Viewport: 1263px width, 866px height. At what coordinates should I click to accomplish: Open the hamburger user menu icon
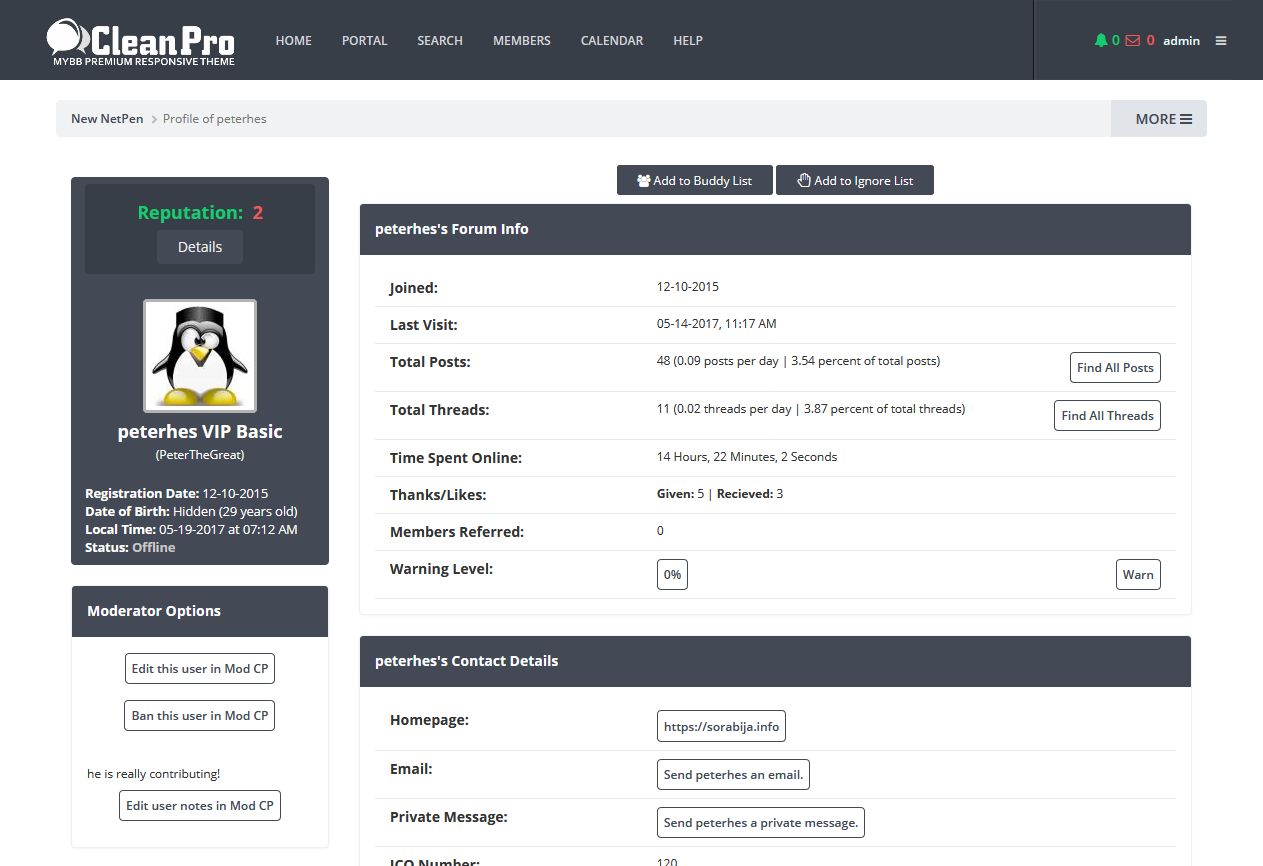[1221, 41]
